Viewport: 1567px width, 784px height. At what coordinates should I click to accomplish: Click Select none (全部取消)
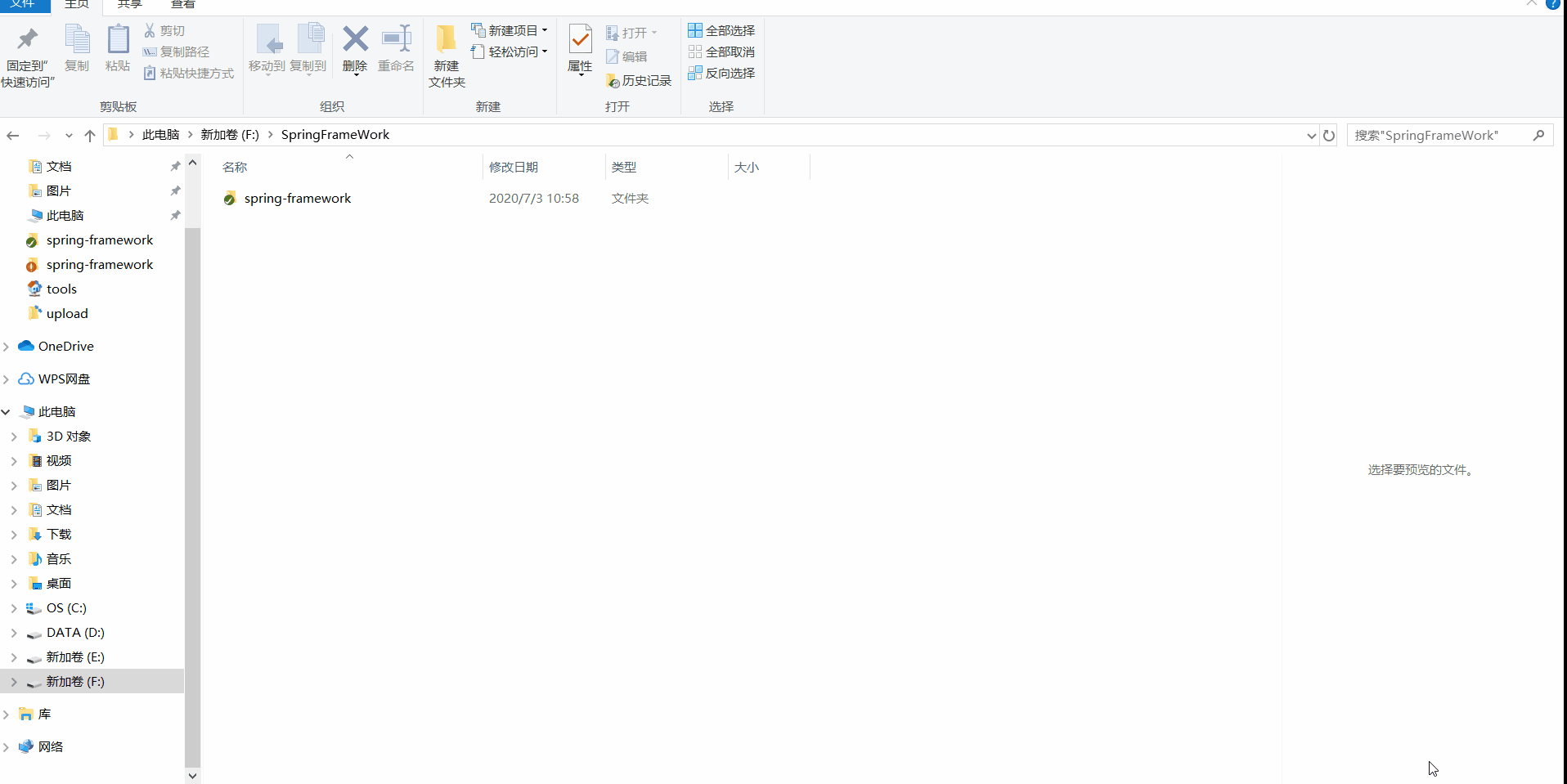pyautogui.click(x=721, y=52)
